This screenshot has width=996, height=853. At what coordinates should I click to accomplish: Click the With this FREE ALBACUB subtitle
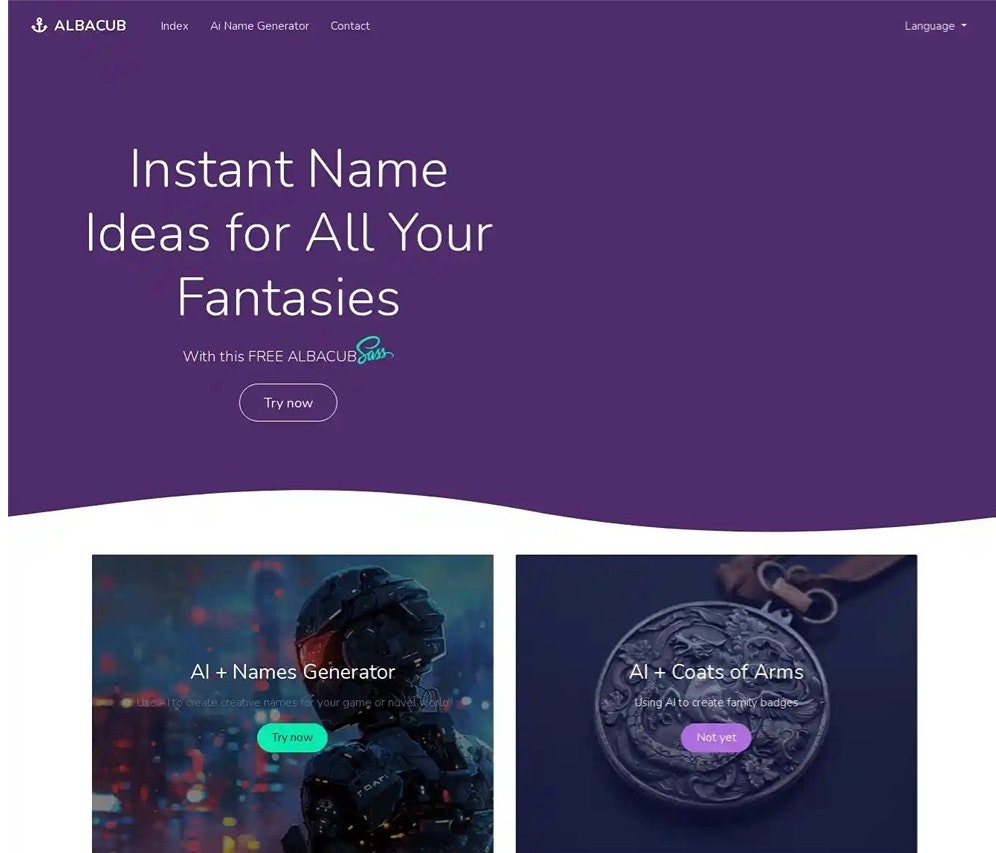point(269,356)
